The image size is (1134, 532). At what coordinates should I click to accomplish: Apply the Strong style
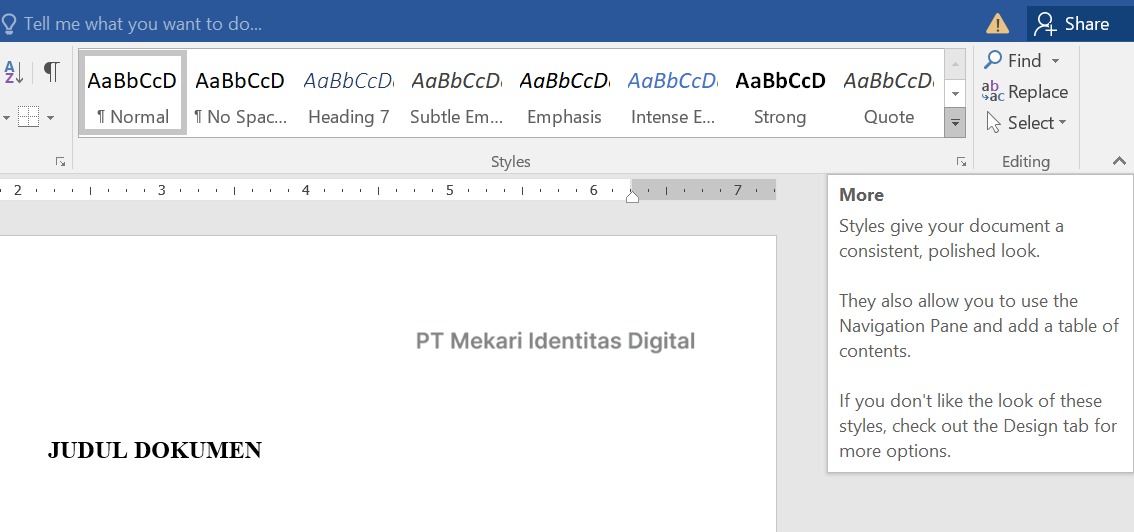point(780,93)
